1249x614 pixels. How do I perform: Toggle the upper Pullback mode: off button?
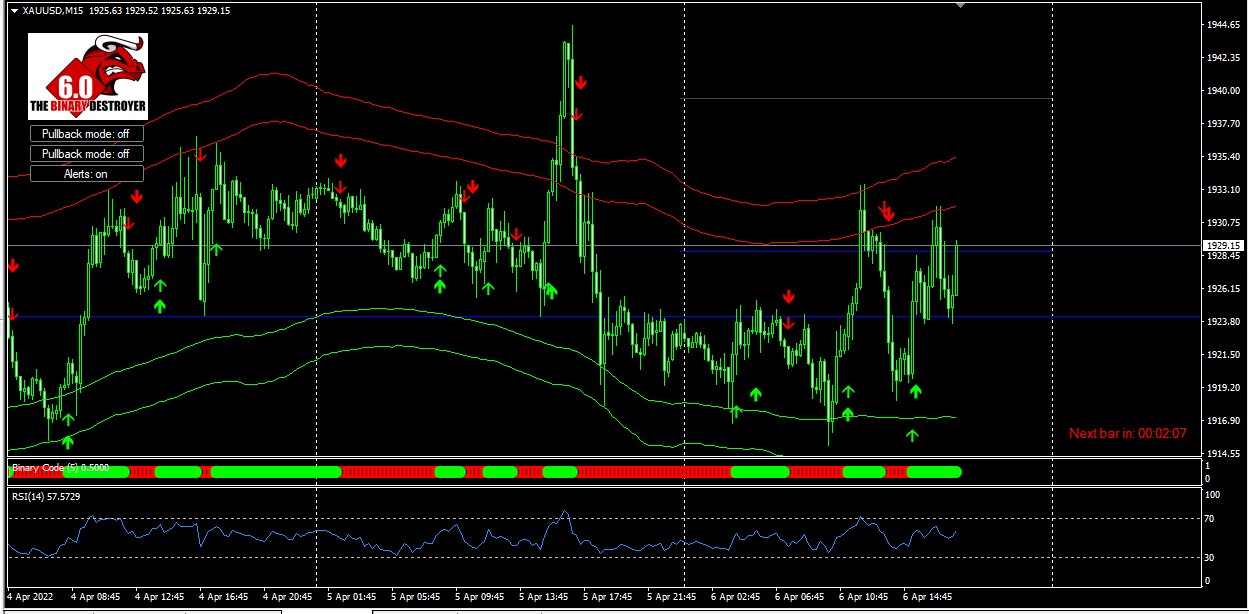[86, 133]
